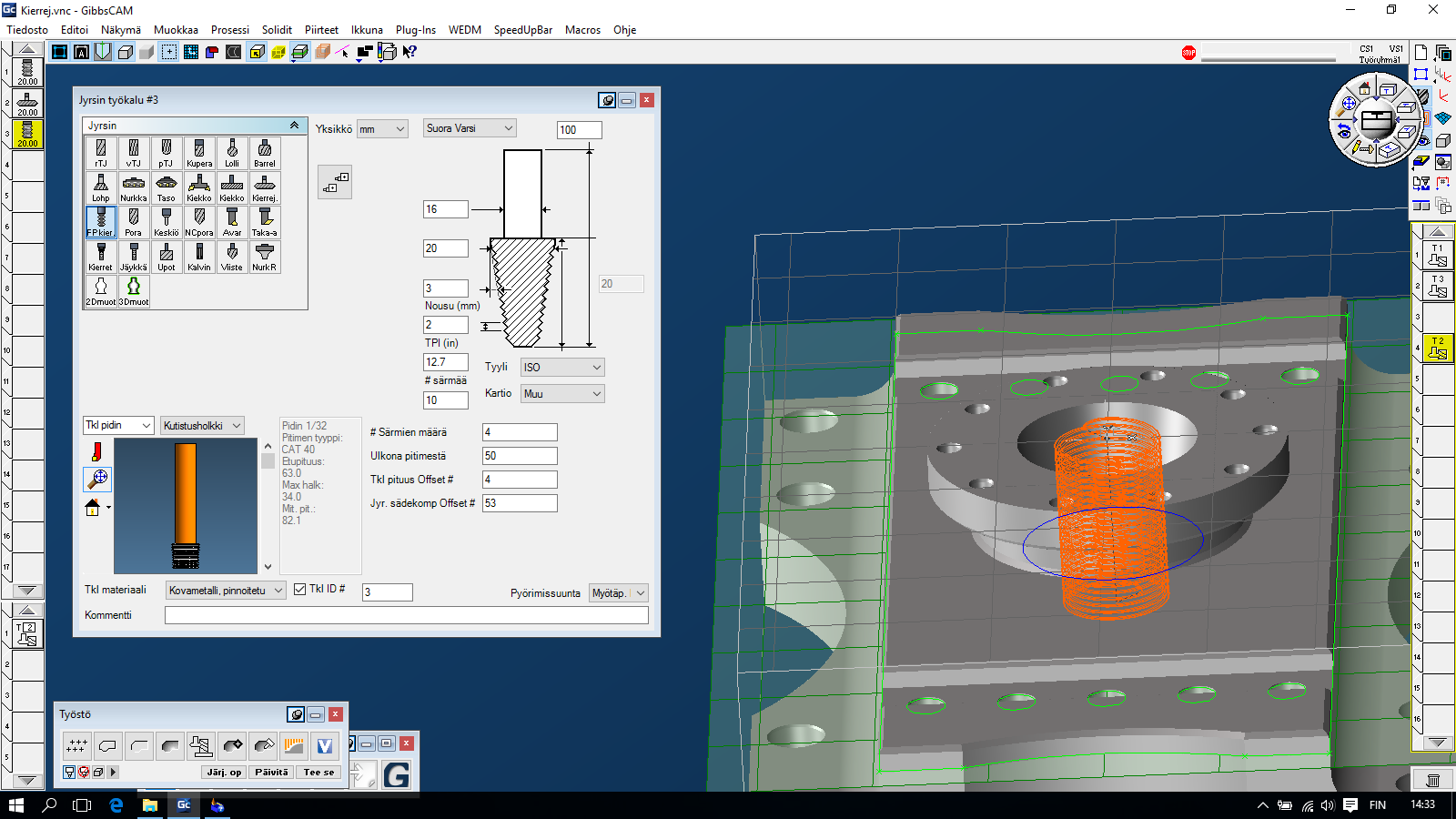Click the holder list scrollbar down arrow

[x=268, y=566]
